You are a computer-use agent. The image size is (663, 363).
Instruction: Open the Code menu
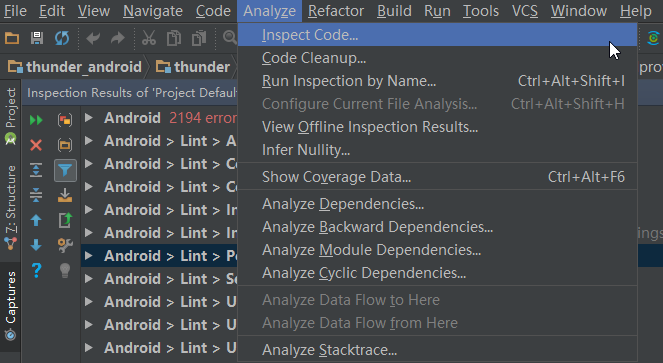tap(213, 11)
